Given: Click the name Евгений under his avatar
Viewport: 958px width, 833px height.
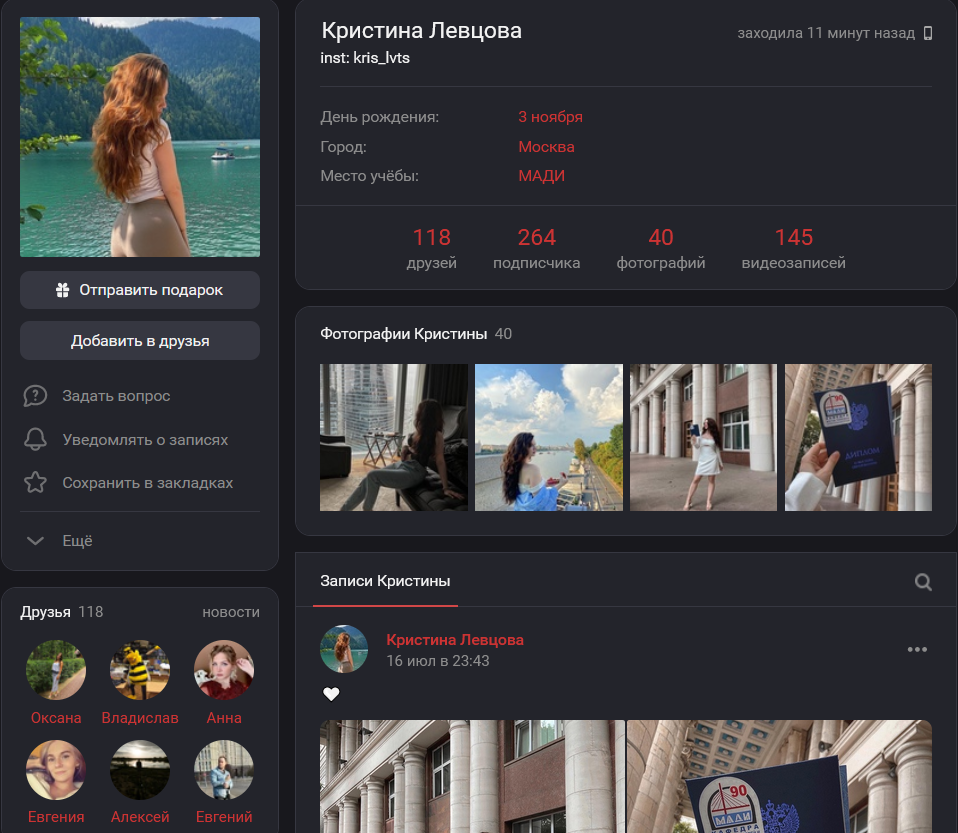Looking at the screenshot, I should pos(224,817).
